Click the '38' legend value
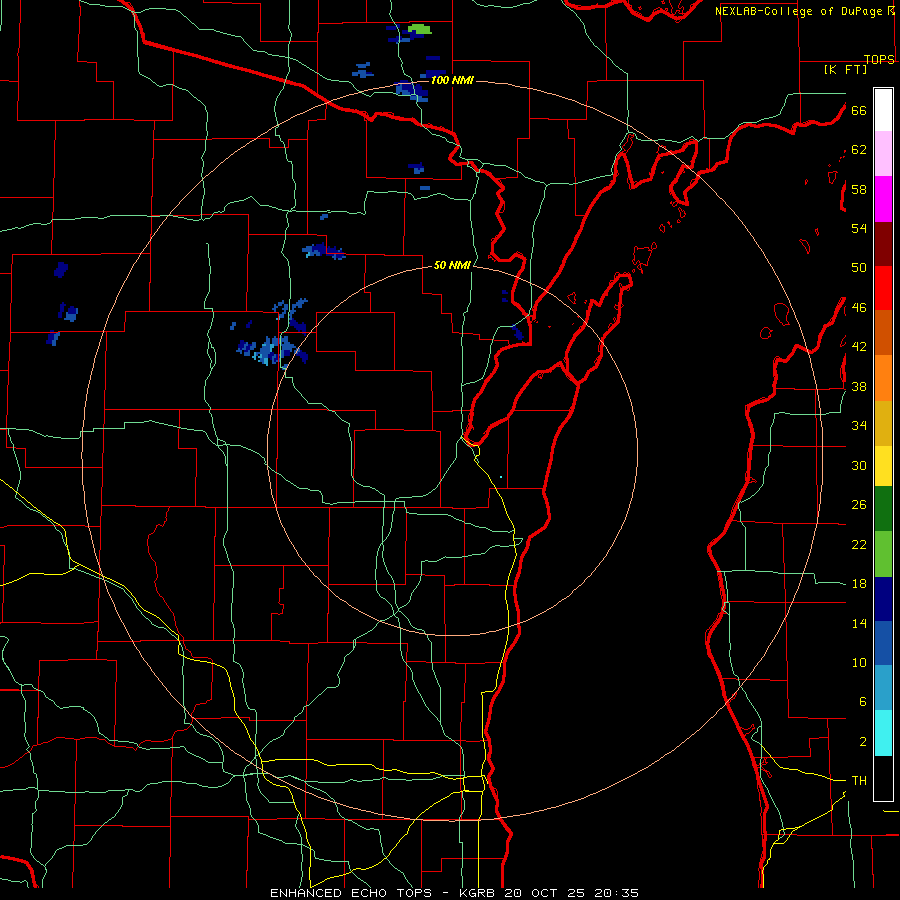Viewport: 900px width, 900px height. tap(859, 386)
